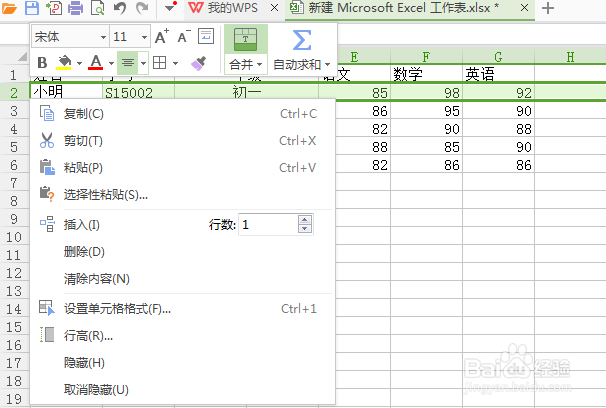Click the format painter brush icon
Image resolution: width=606 pixels, height=408 pixels.
(199, 63)
